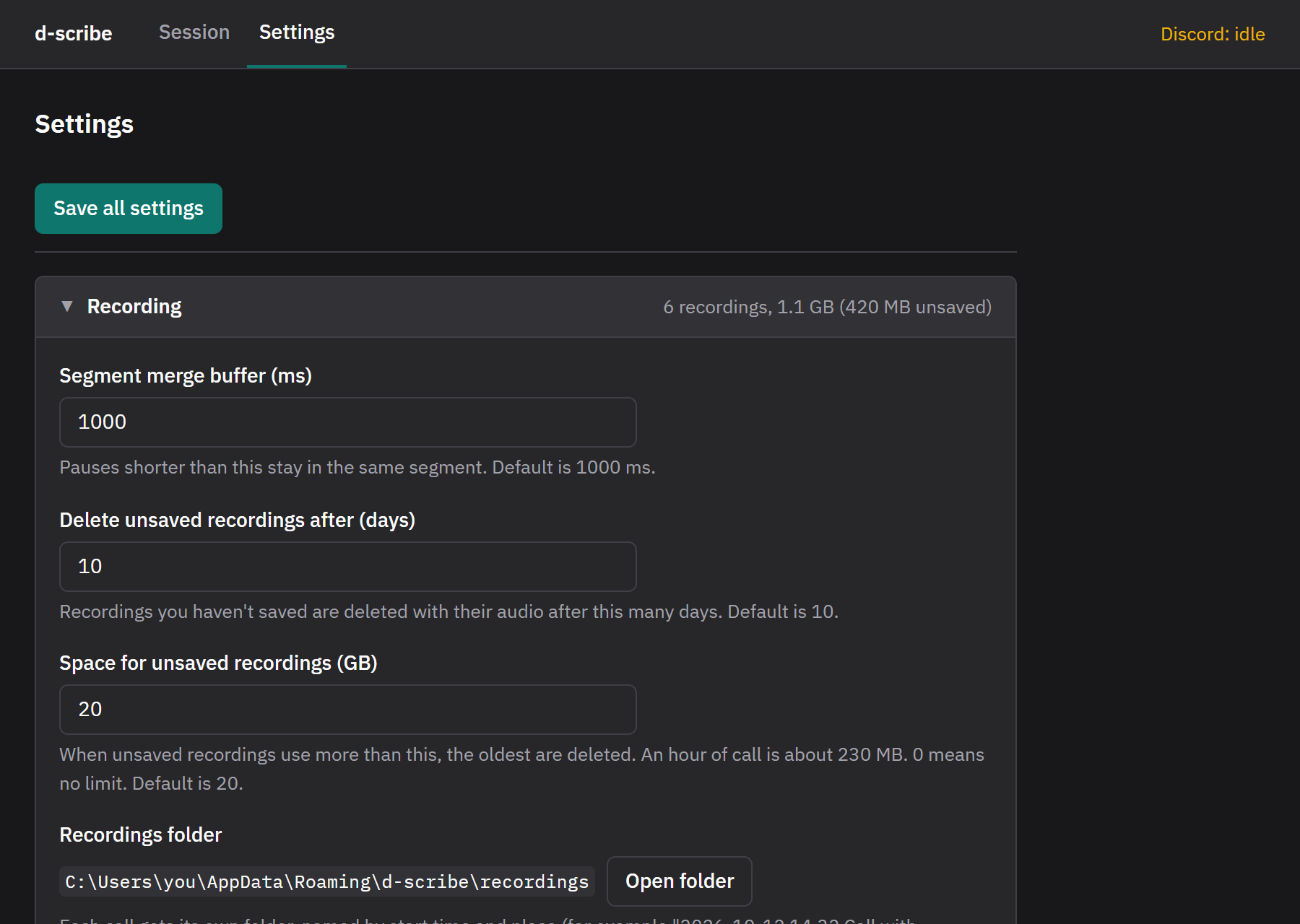Focus the Segment merge buffer field
This screenshot has height=924, width=1300.
[x=348, y=422]
